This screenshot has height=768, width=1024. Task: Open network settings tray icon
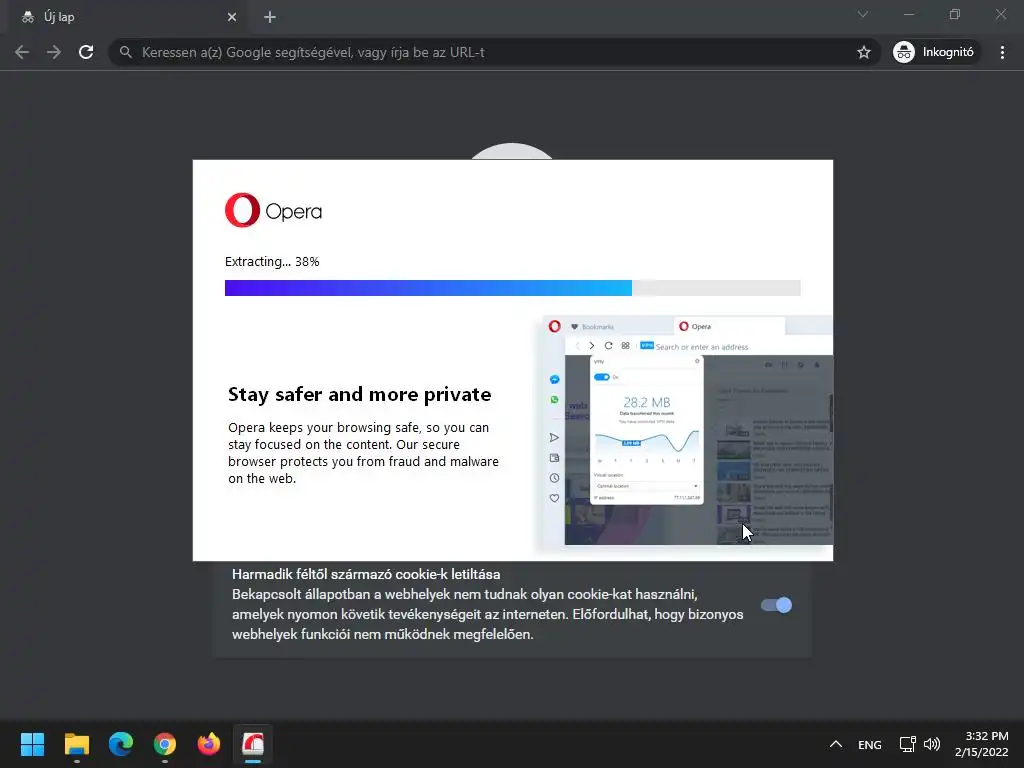click(907, 744)
